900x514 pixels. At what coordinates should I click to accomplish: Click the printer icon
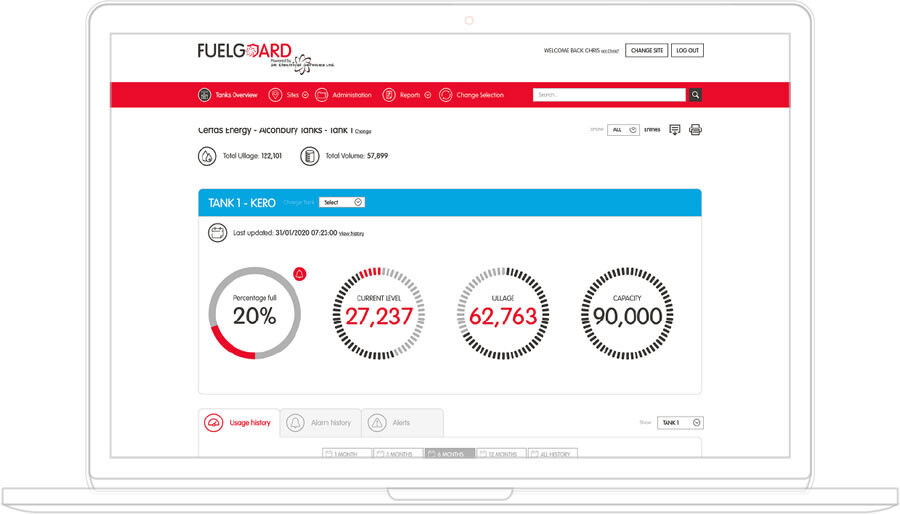point(695,130)
